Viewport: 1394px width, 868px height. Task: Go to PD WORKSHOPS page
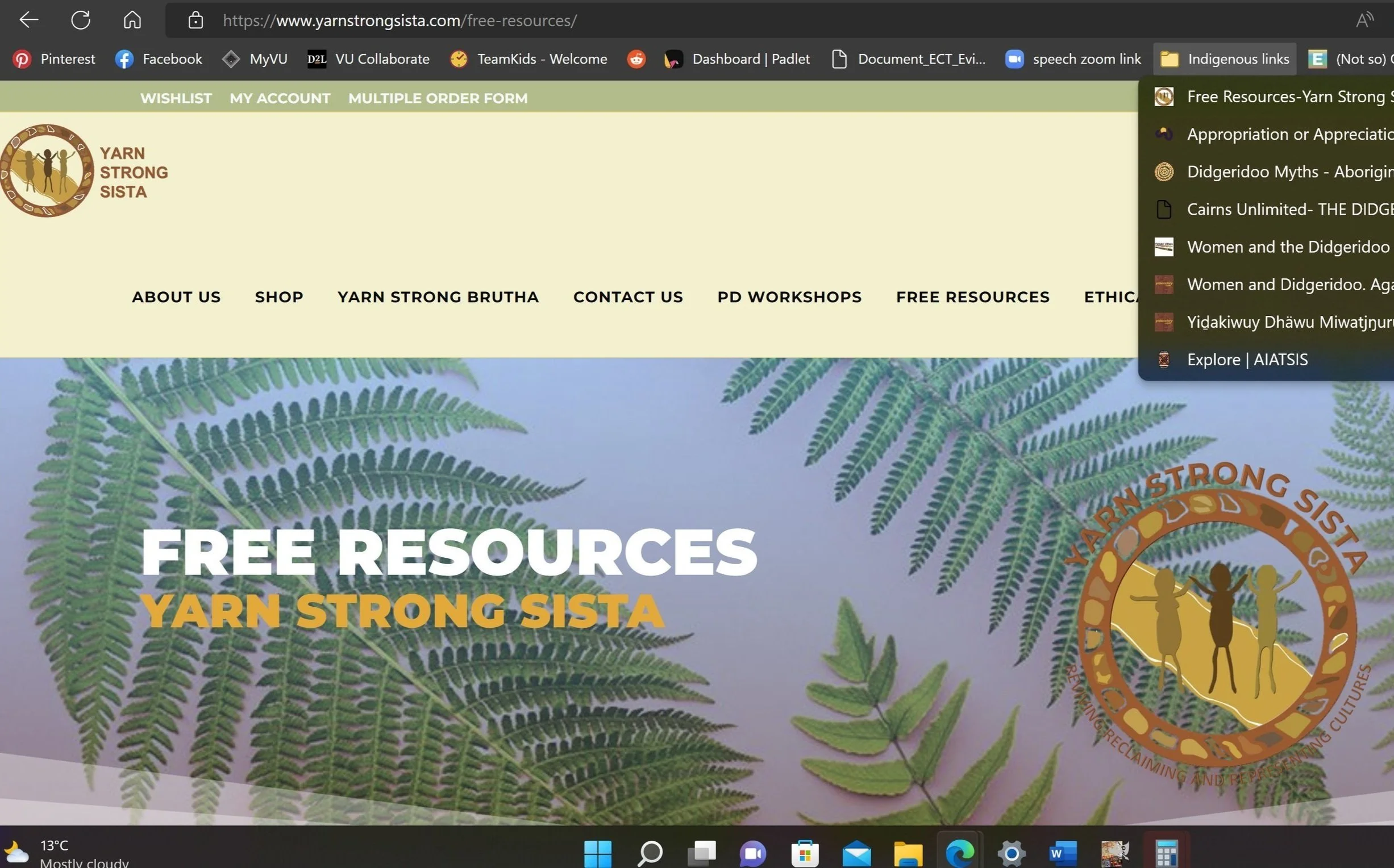[789, 297]
